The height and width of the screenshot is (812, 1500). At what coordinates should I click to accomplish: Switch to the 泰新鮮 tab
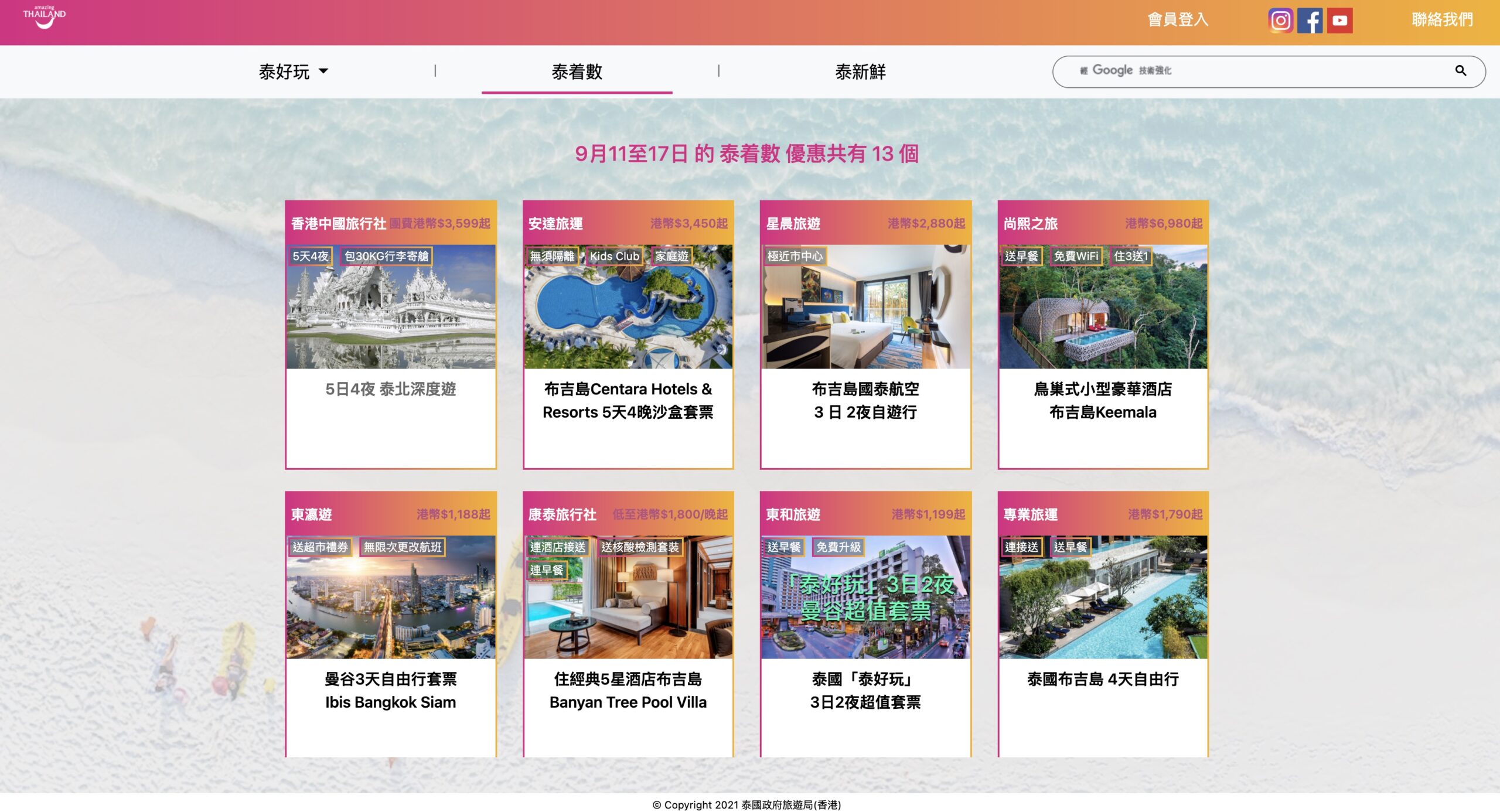click(861, 71)
